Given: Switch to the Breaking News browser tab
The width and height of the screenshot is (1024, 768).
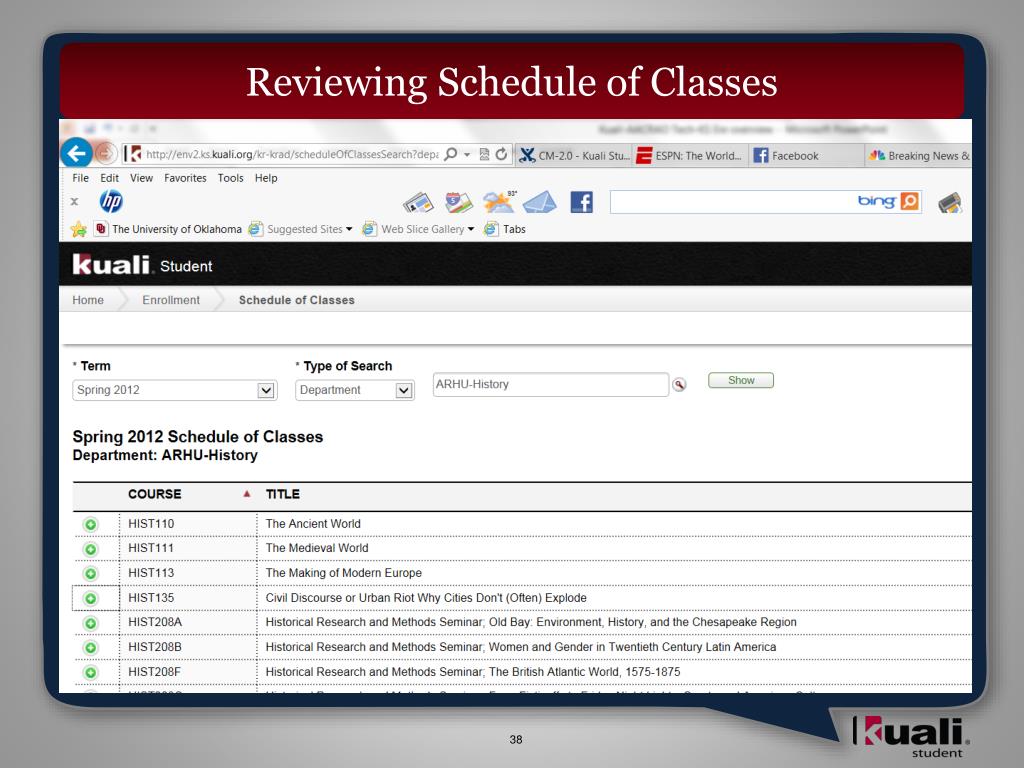Looking at the screenshot, I should [x=919, y=155].
